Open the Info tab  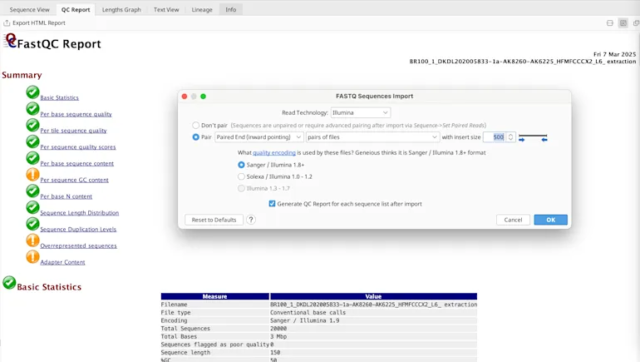point(231,9)
